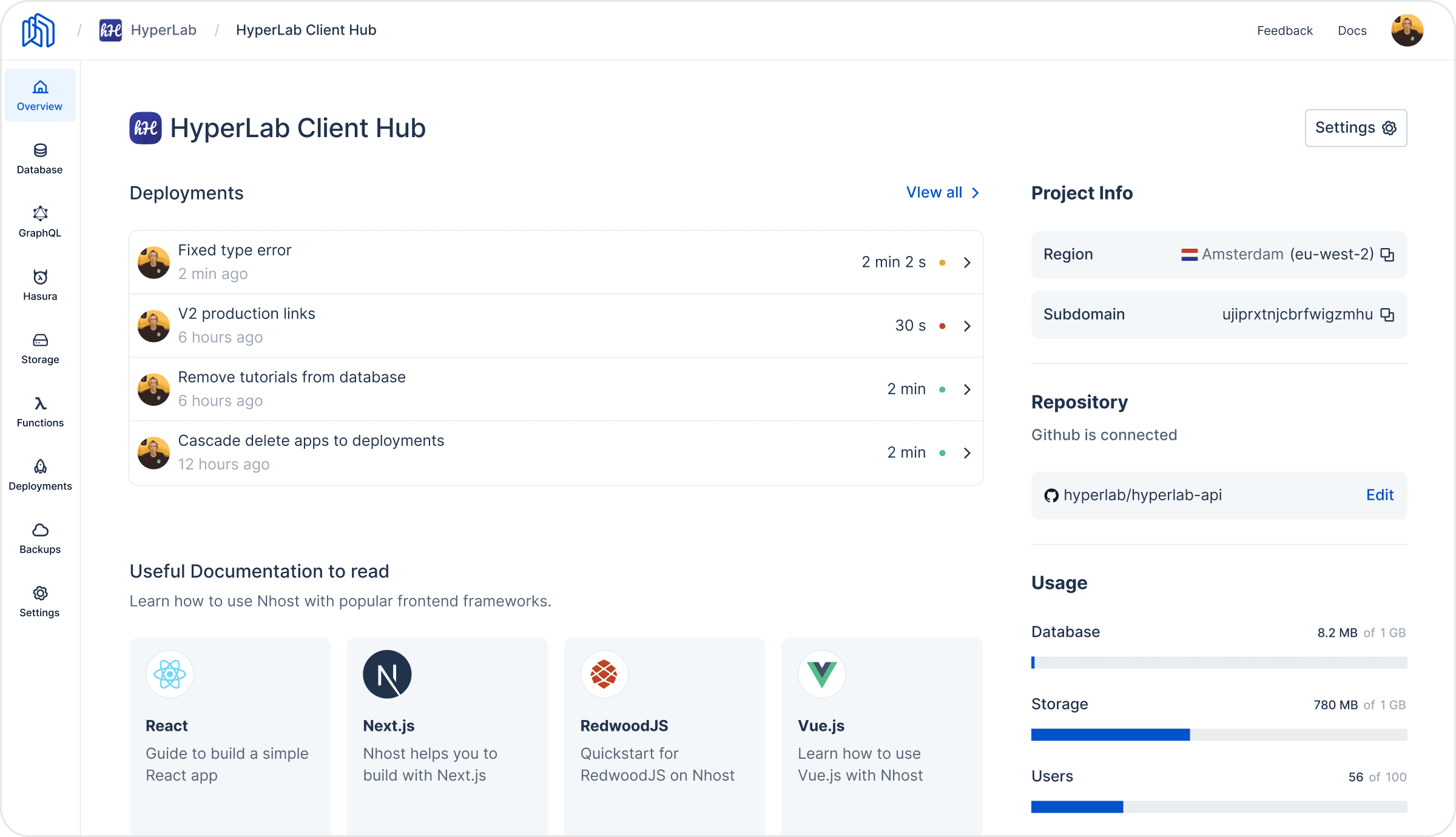Open the Feedback link in the header
1456x837 pixels.
point(1284,31)
